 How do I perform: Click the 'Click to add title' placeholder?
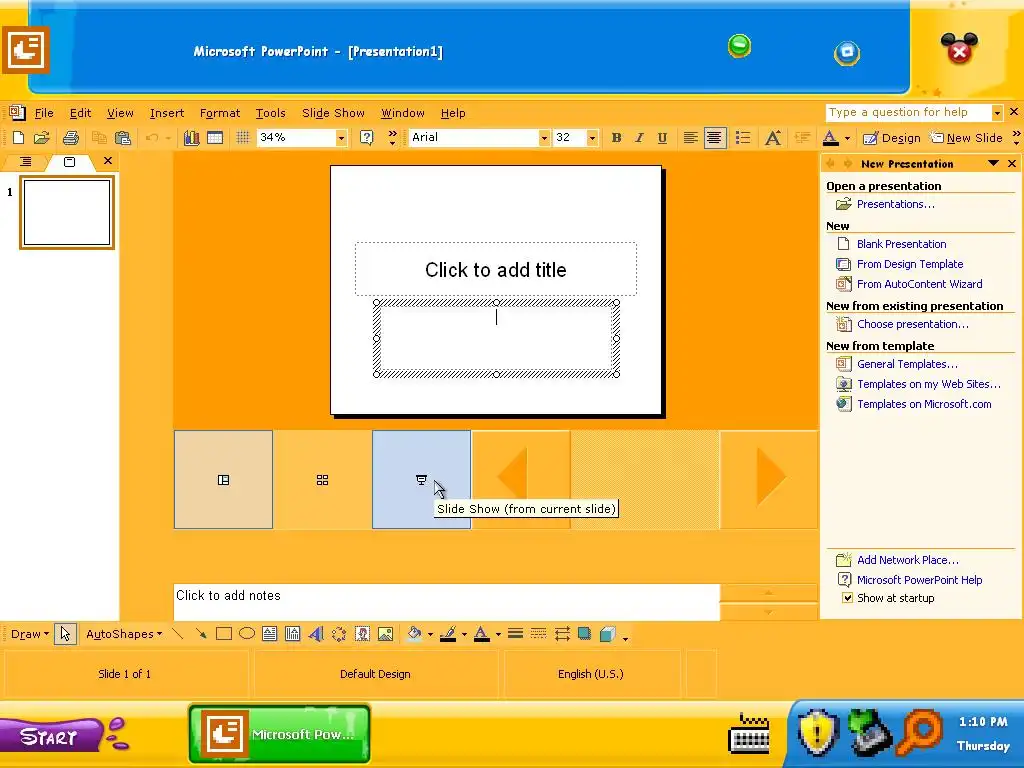[496, 269]
